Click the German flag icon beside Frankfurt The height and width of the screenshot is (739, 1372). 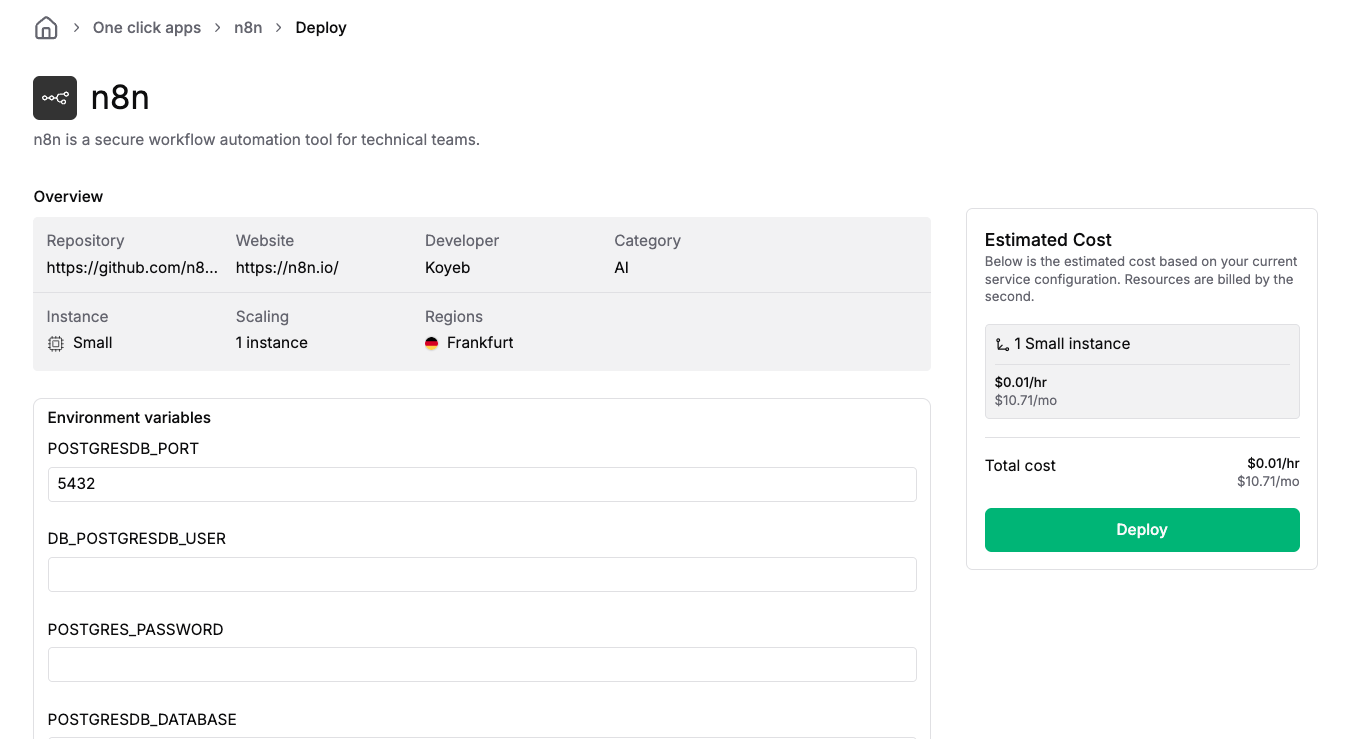(431, 343)
